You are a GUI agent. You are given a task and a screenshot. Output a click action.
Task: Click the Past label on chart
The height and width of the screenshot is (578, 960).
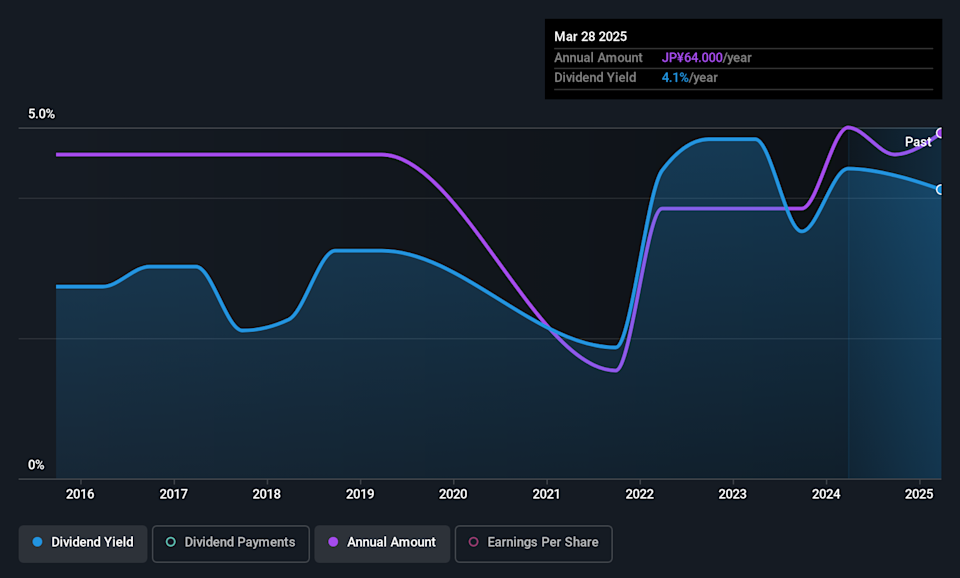[x=918, y=142]
